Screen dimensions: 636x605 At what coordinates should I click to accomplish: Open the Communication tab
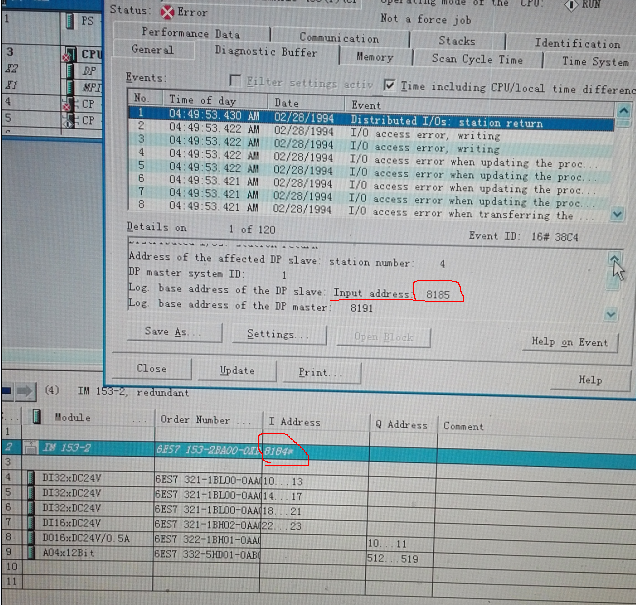339,38
